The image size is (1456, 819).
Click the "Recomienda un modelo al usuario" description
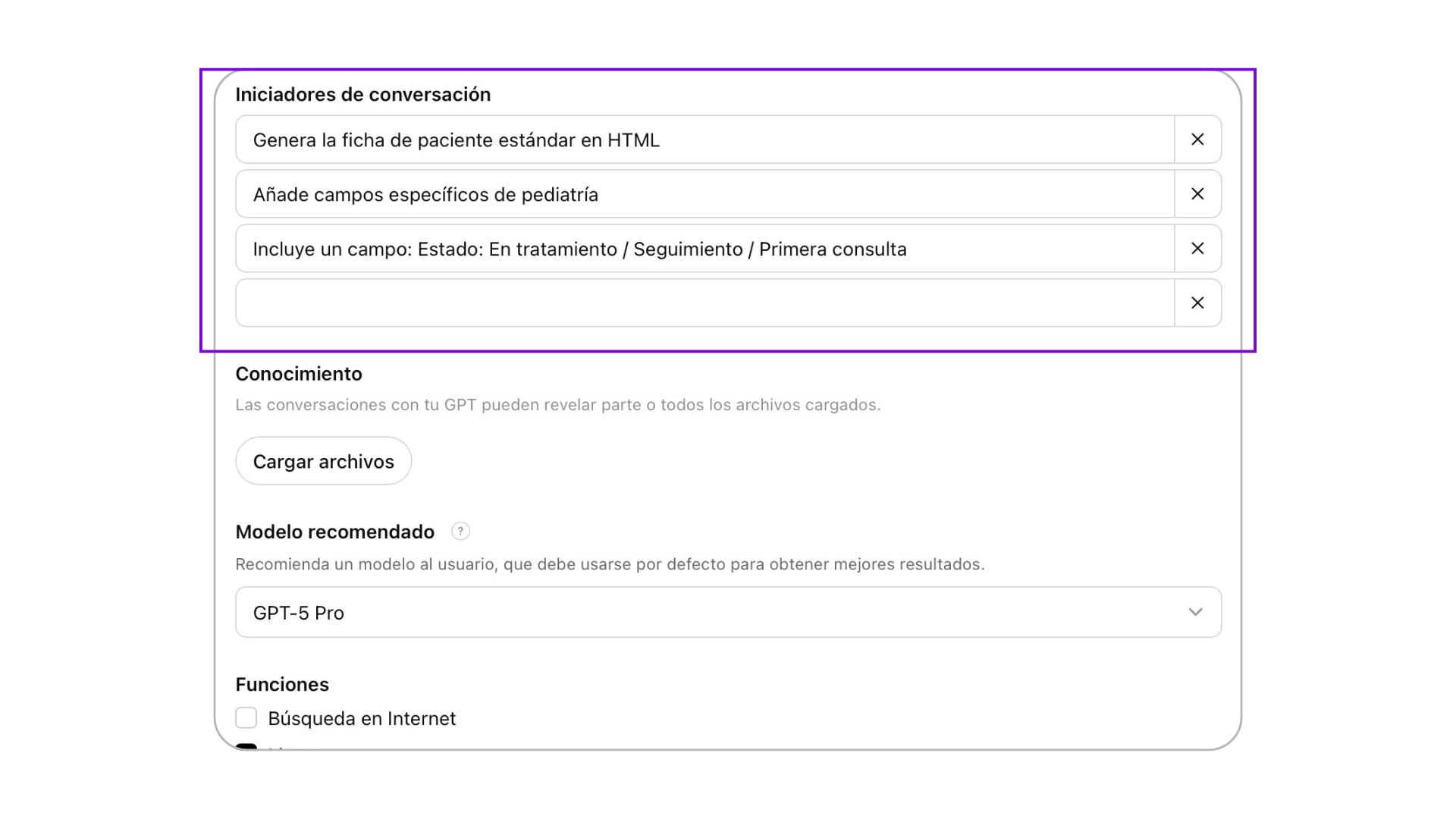point(610,565)
